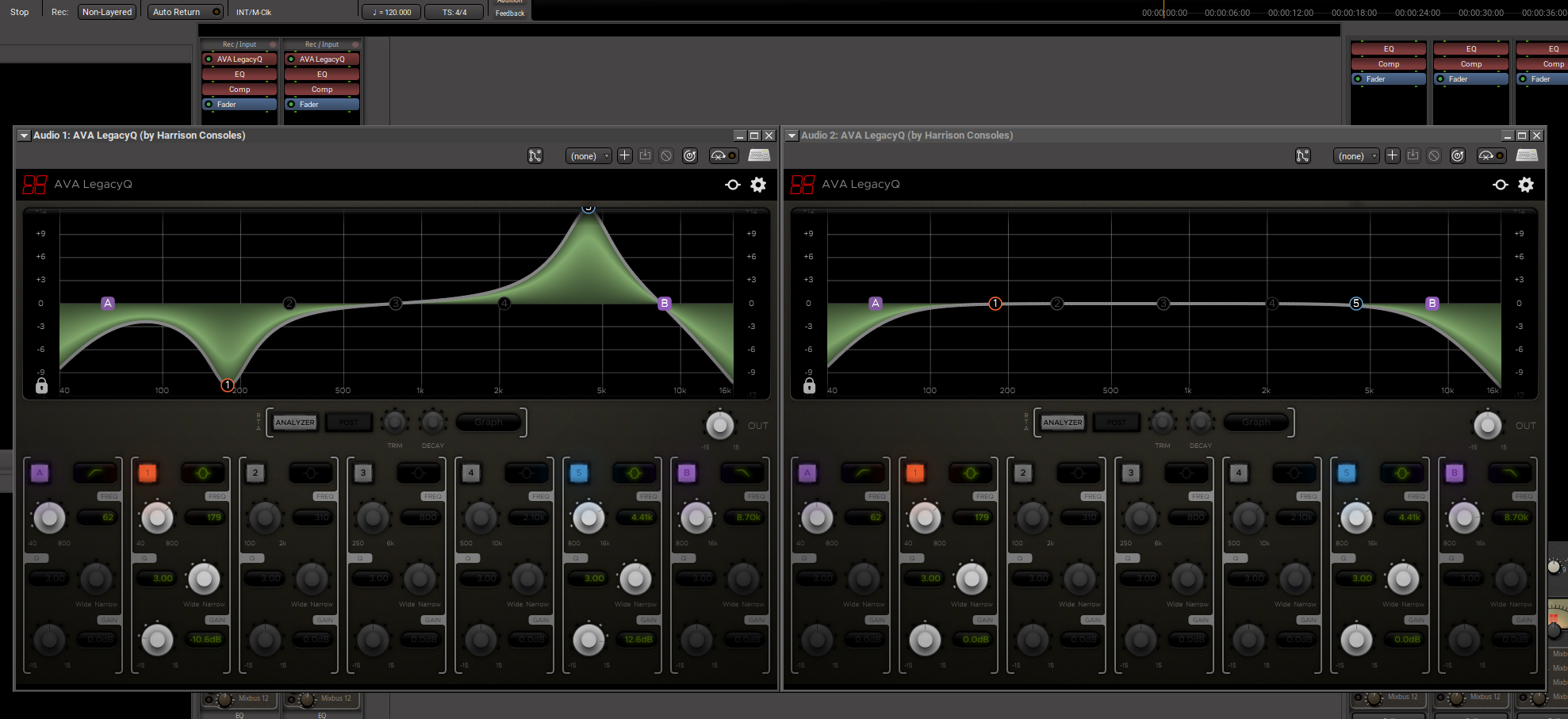This screenshot has width=1568, height=719.
Task: Click the lock icon on Audio 2 graph
Action: [x=809, y=386]
